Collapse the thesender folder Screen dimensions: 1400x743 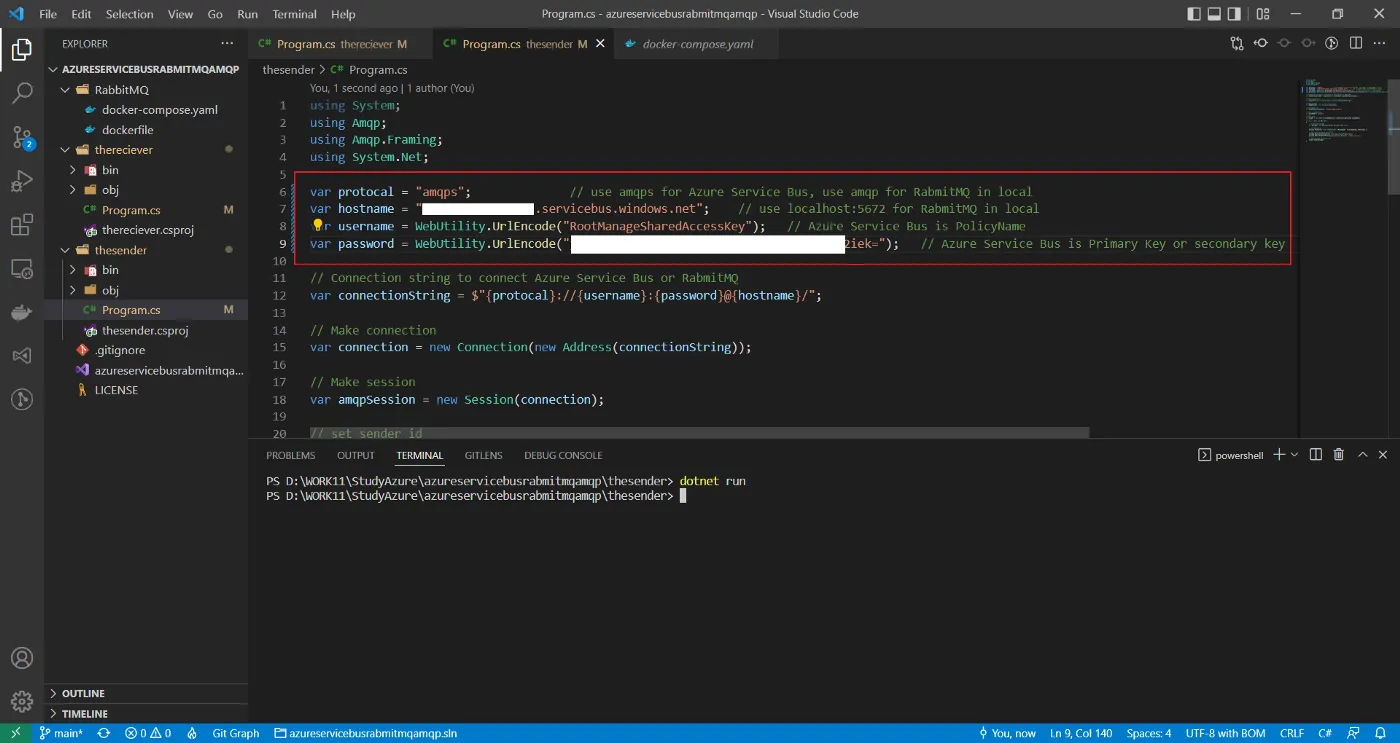66,250
